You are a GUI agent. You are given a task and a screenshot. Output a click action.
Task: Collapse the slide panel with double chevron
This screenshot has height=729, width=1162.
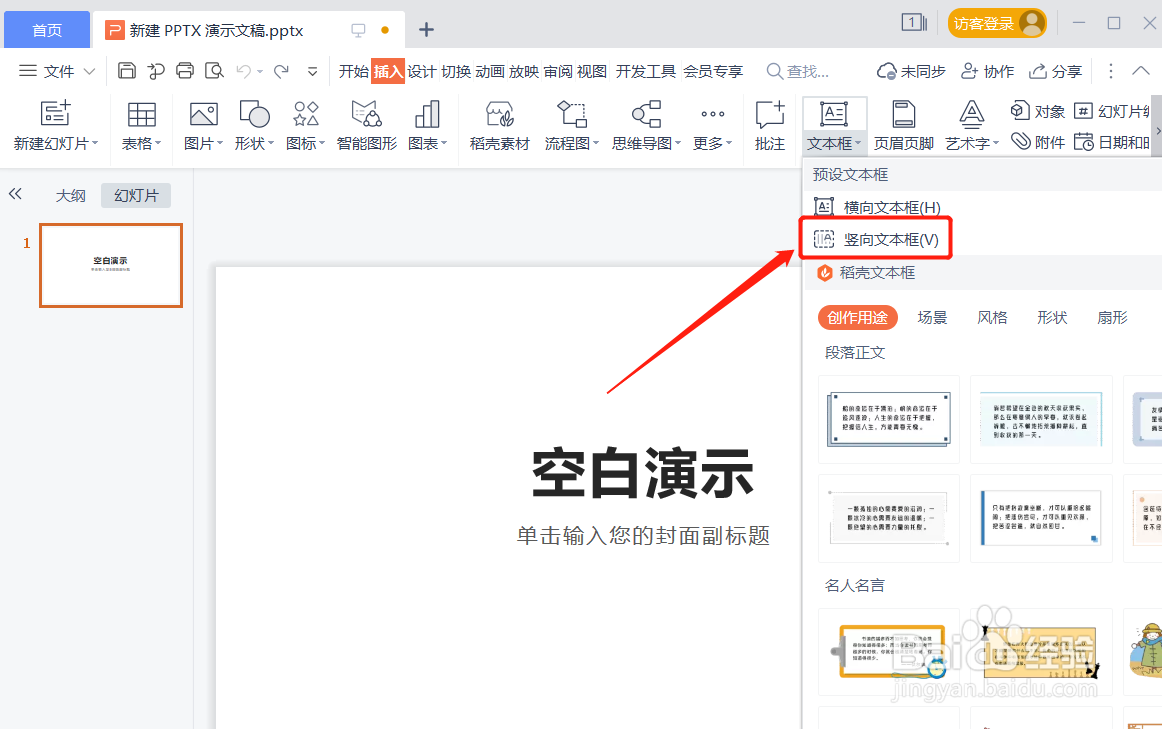click(x=16, y=194)
